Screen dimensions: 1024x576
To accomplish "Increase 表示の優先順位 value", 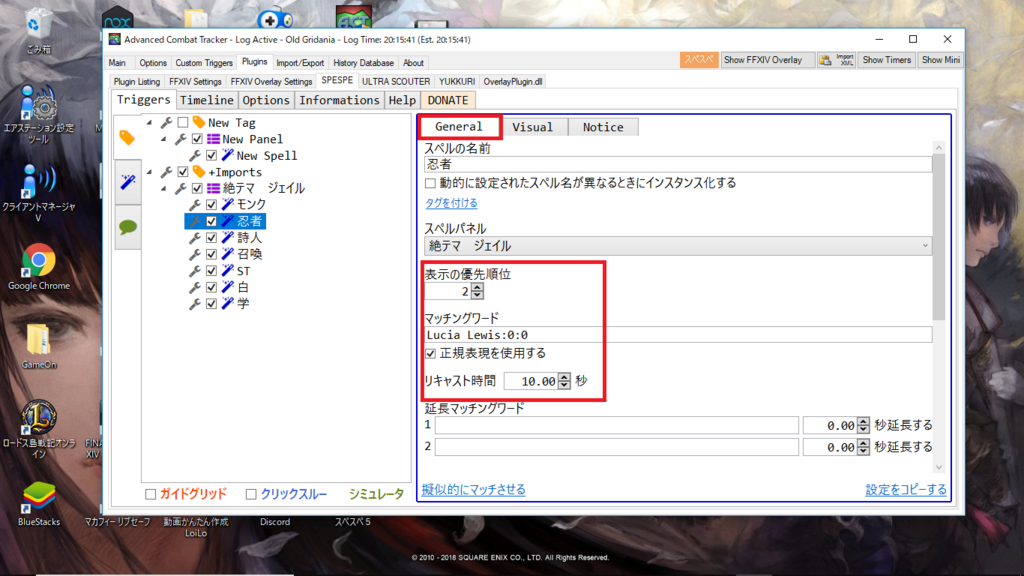I will coord(477,287).
